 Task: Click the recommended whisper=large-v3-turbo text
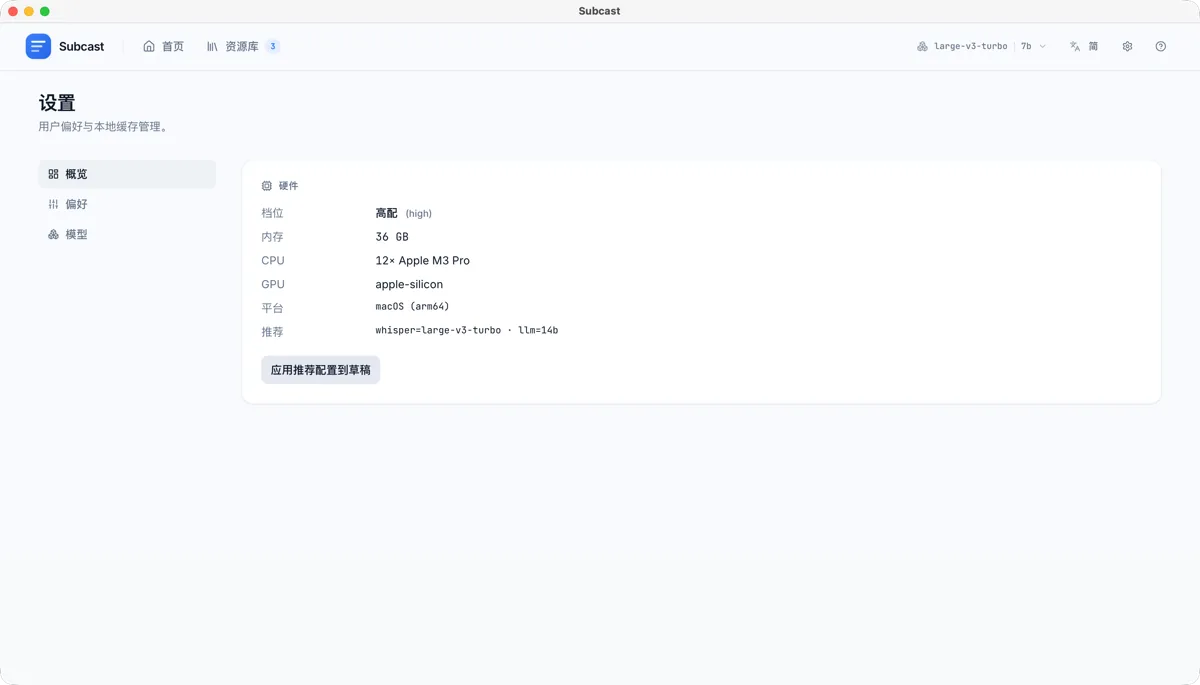coord(438,330)
